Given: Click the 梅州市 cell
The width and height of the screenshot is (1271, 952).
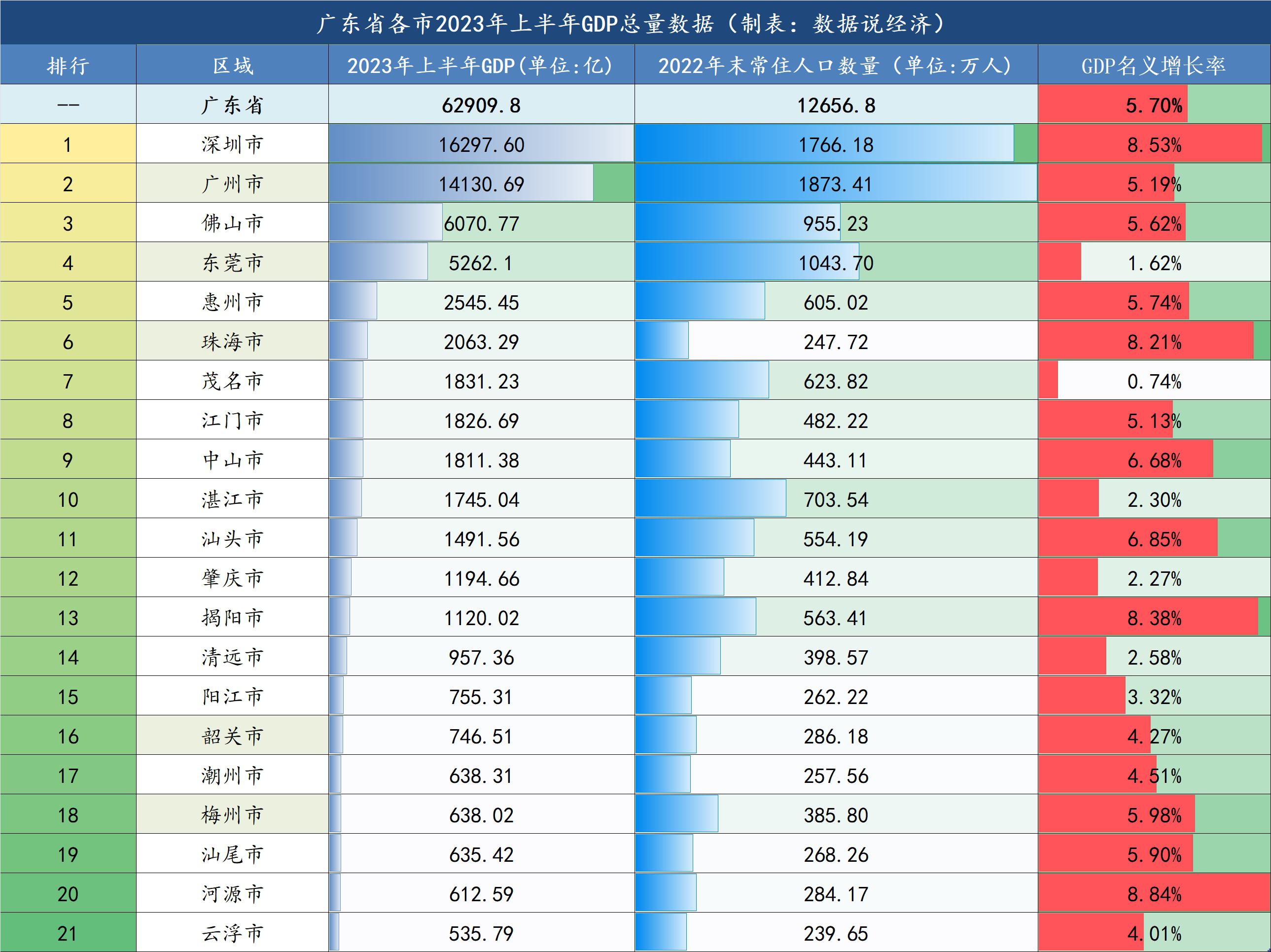Looking at the screenshot, I should tap(232, 814).
